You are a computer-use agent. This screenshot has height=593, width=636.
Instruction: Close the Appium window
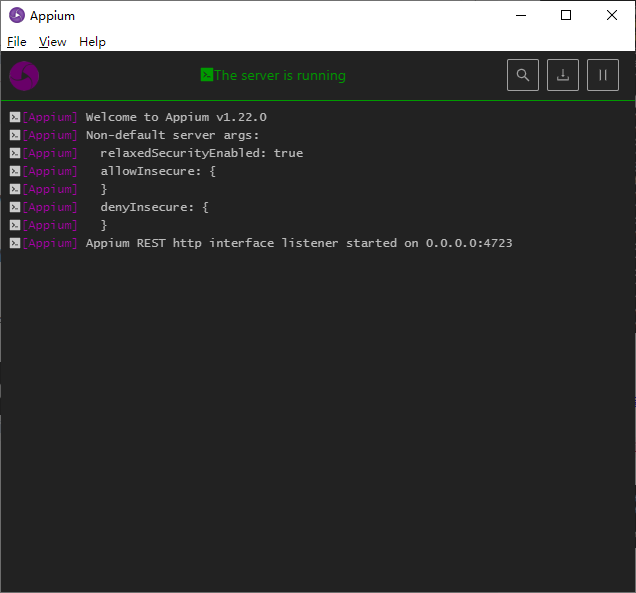[x=612, y=15]
